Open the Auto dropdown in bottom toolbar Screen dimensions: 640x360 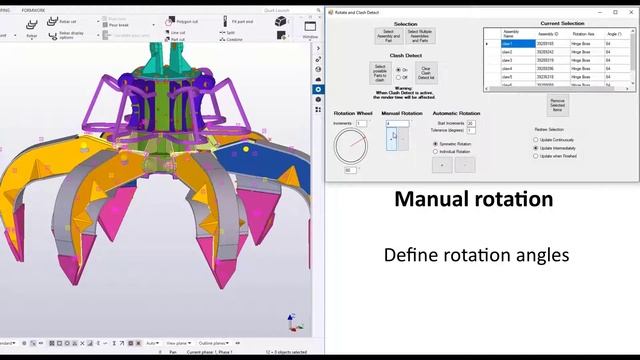152,343
